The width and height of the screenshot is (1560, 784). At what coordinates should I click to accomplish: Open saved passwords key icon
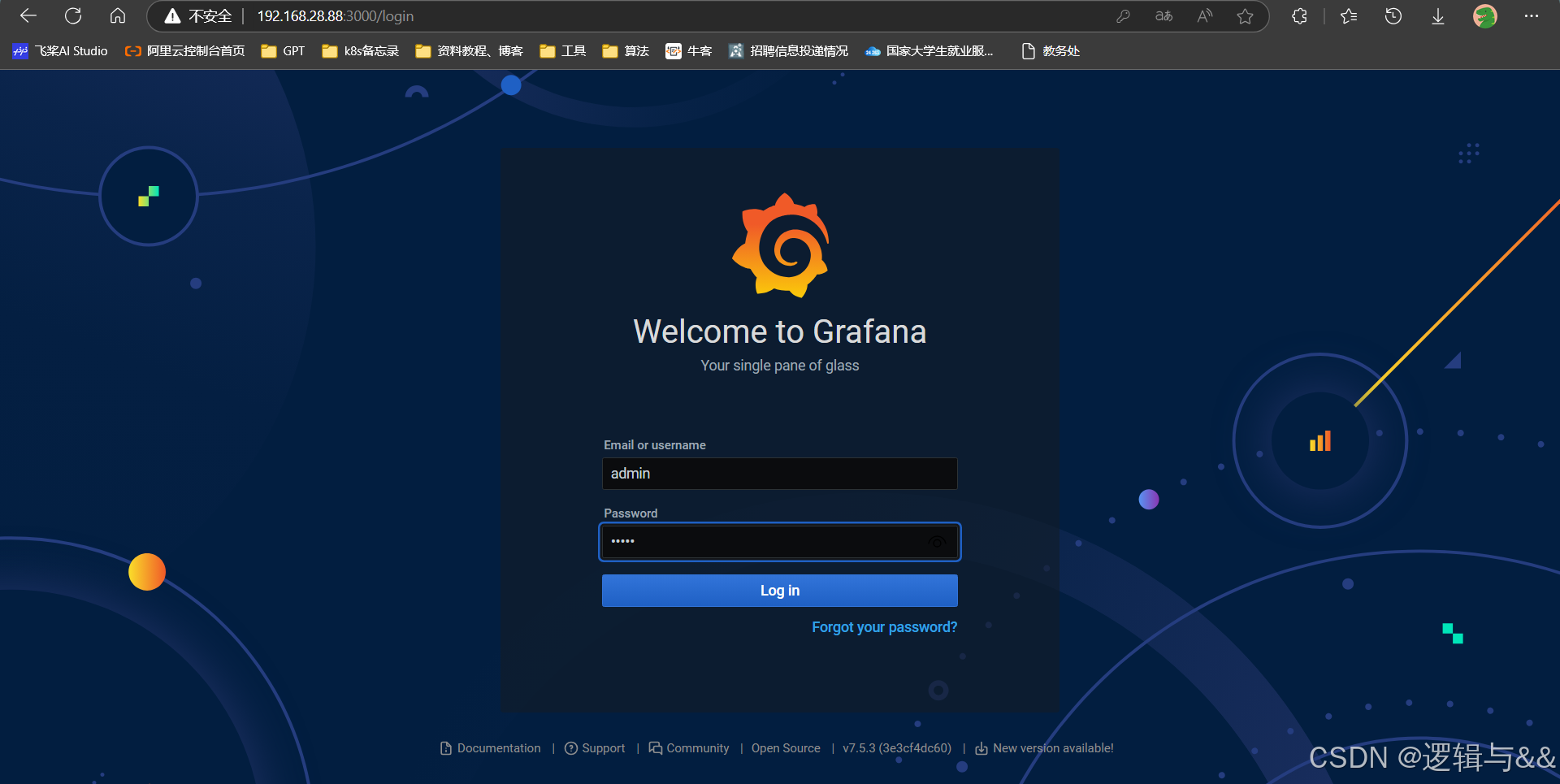click(x=1123, y=16)
